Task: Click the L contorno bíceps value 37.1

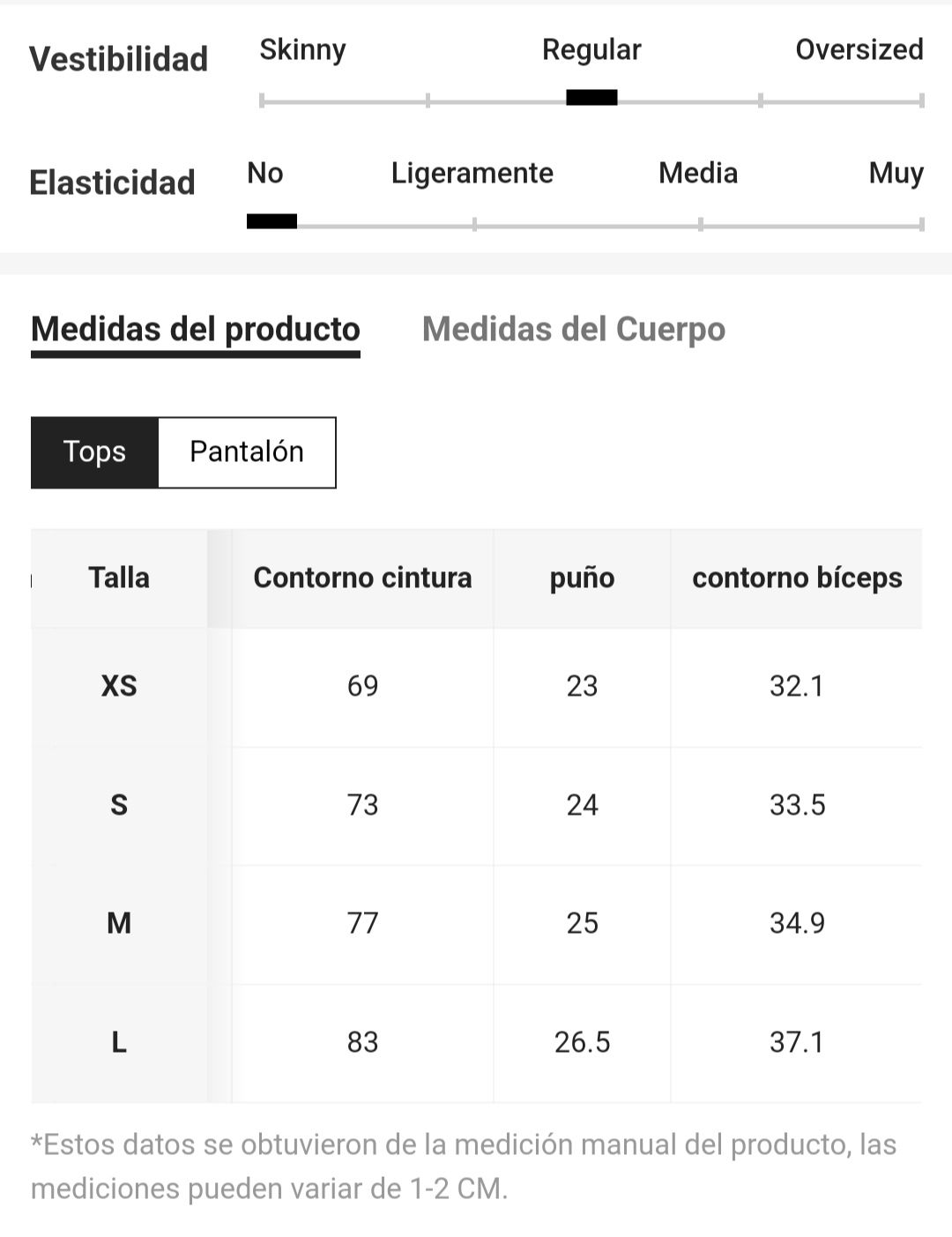Action: pyautogui.click(x=797, y=1043)
